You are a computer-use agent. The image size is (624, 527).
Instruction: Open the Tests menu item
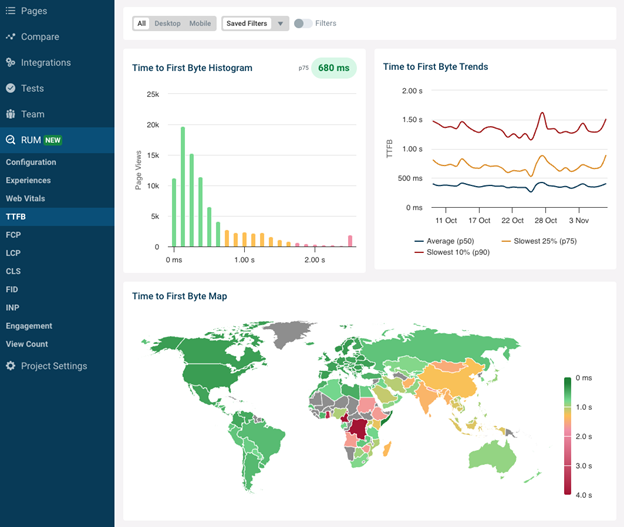click(57, 88)
